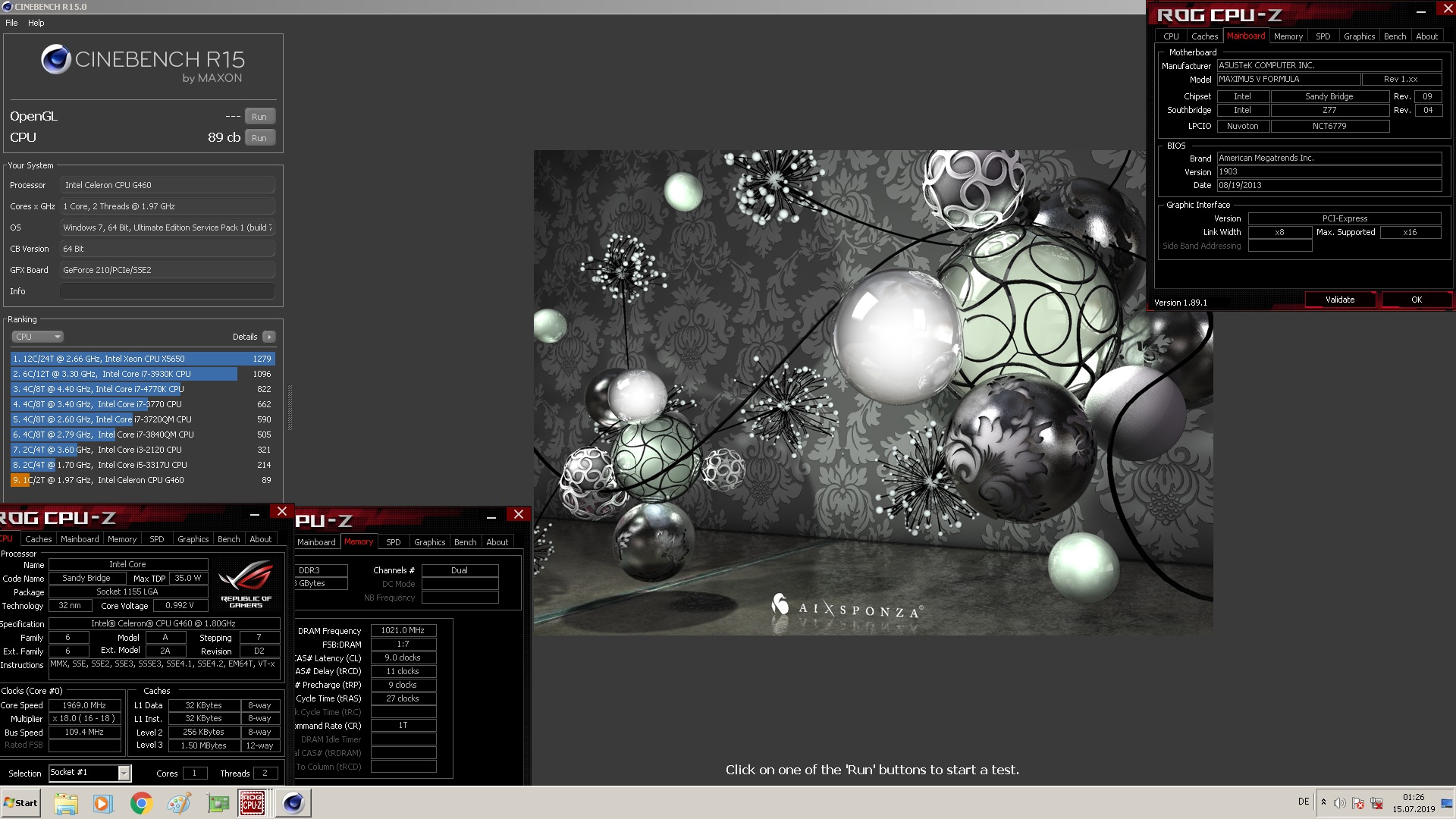Open Caches tab in bottom-left CPU-Z
Screen dimensions: 1456x819
pos(39,539)
